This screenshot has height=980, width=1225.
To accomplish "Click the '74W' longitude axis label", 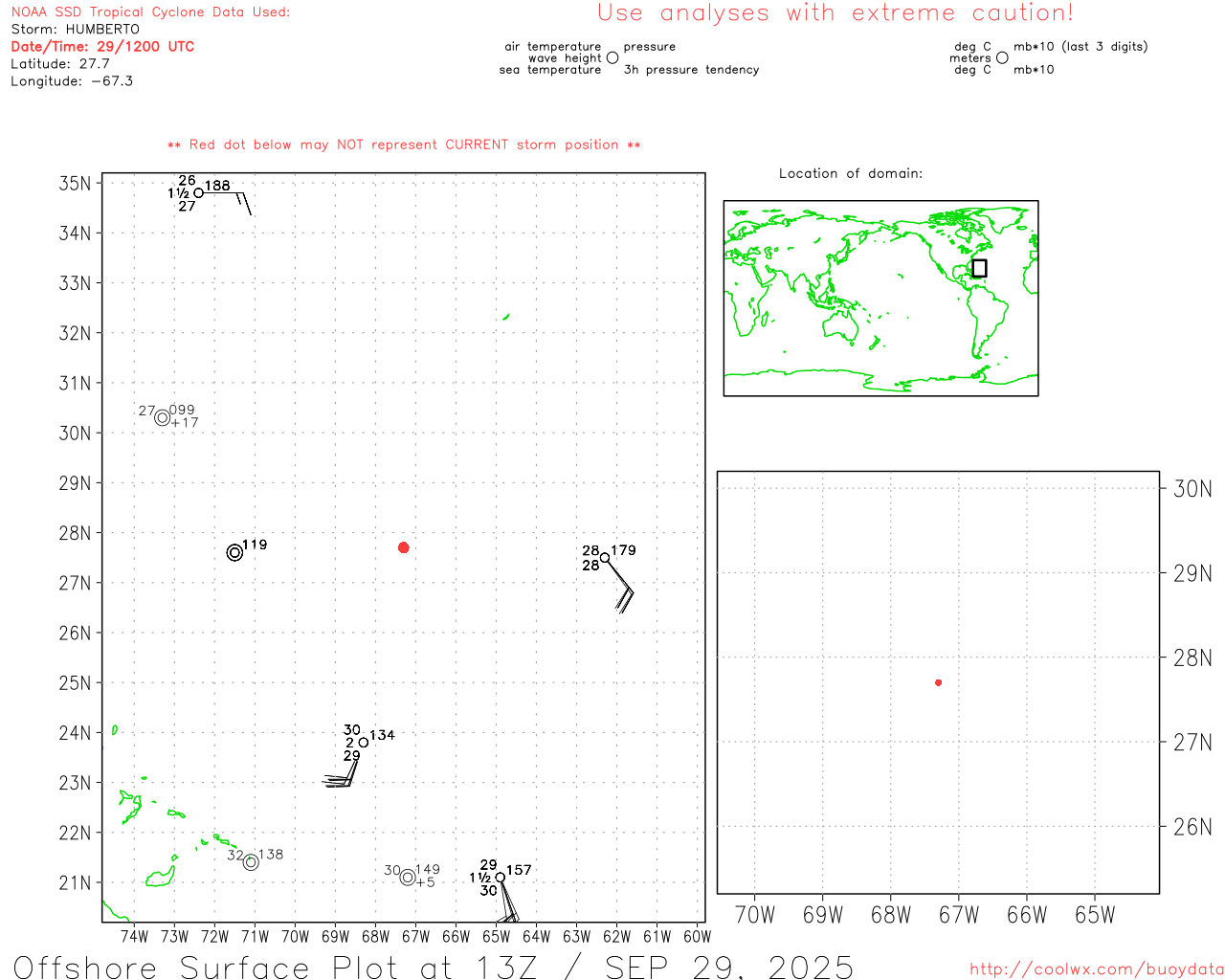I will [135, 937].
